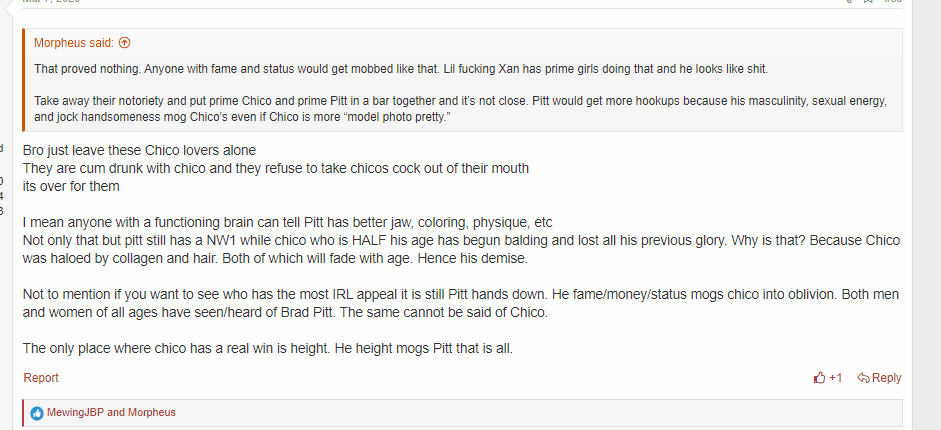Open the post number permalink at top right
Viewport: 941px width, 430px height.
point(893,2)
